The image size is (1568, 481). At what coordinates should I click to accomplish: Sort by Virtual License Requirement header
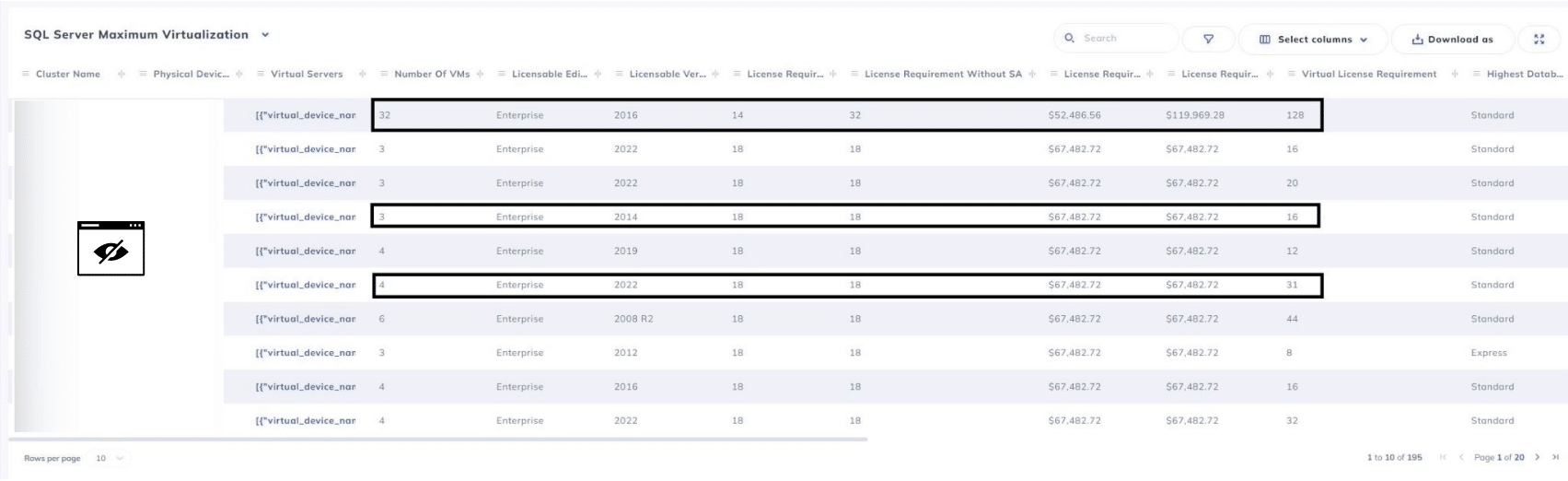tap(1369, 74)
